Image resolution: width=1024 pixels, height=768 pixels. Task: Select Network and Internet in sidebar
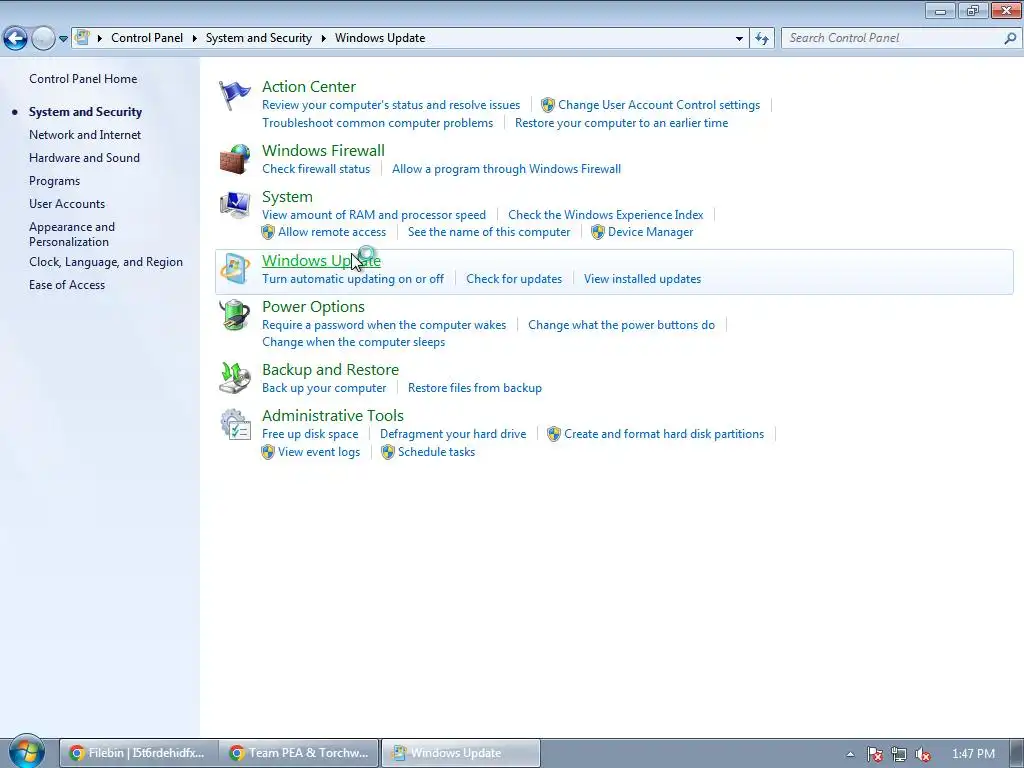[x=85, y=135]
